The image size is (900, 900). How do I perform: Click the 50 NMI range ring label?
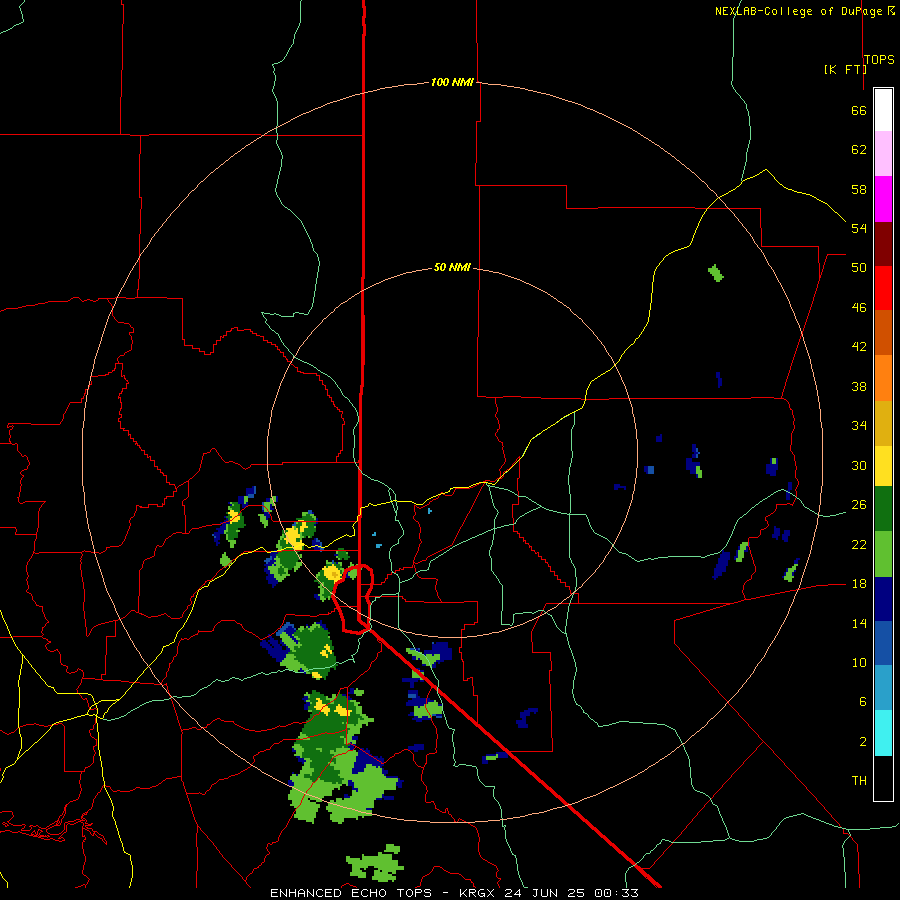point(452,267)
